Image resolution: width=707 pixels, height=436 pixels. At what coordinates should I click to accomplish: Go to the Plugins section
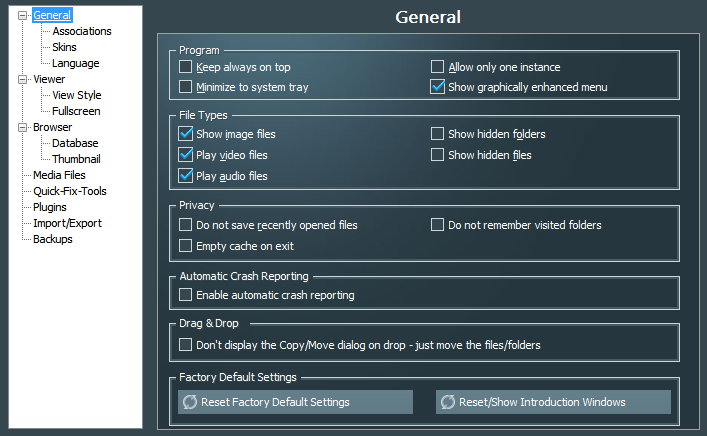coord(50,207)
